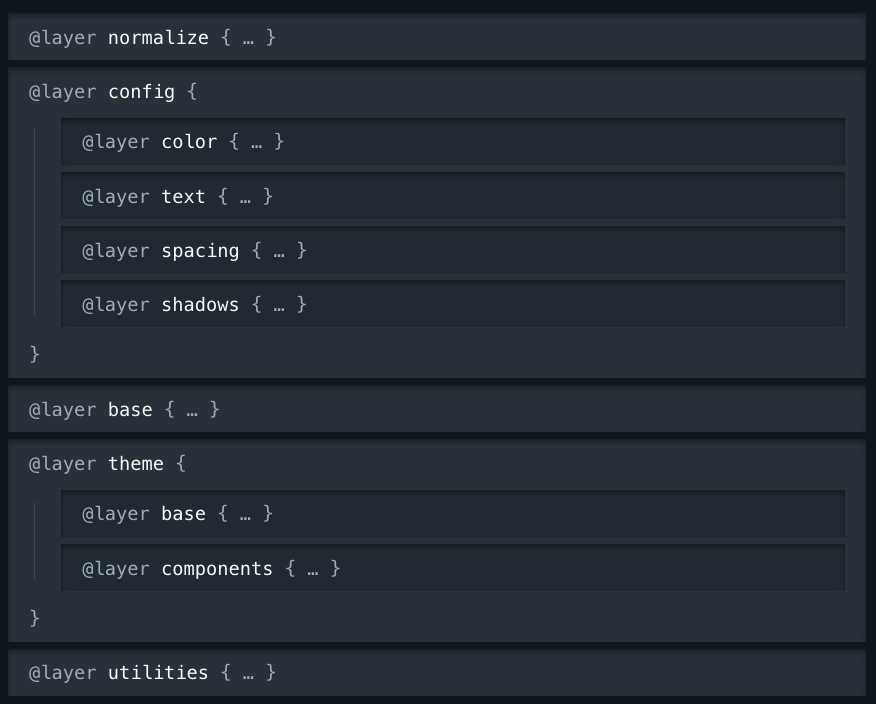The width and height of the screenshot is (876, 704).
Task: Expand the top-level base layer ellipsis
Action: click(192, 410)
